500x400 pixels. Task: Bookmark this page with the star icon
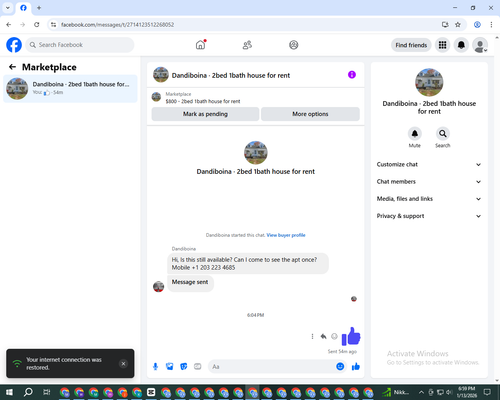458,25
